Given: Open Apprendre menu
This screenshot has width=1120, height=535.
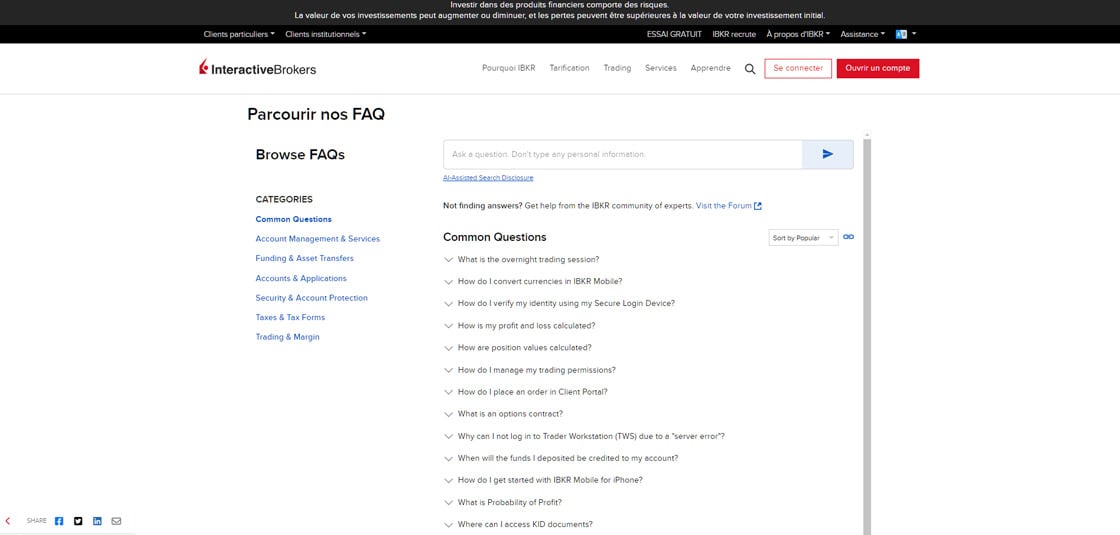Looking at the screenshot, I should pyautogui.click(x=711, y=69).
